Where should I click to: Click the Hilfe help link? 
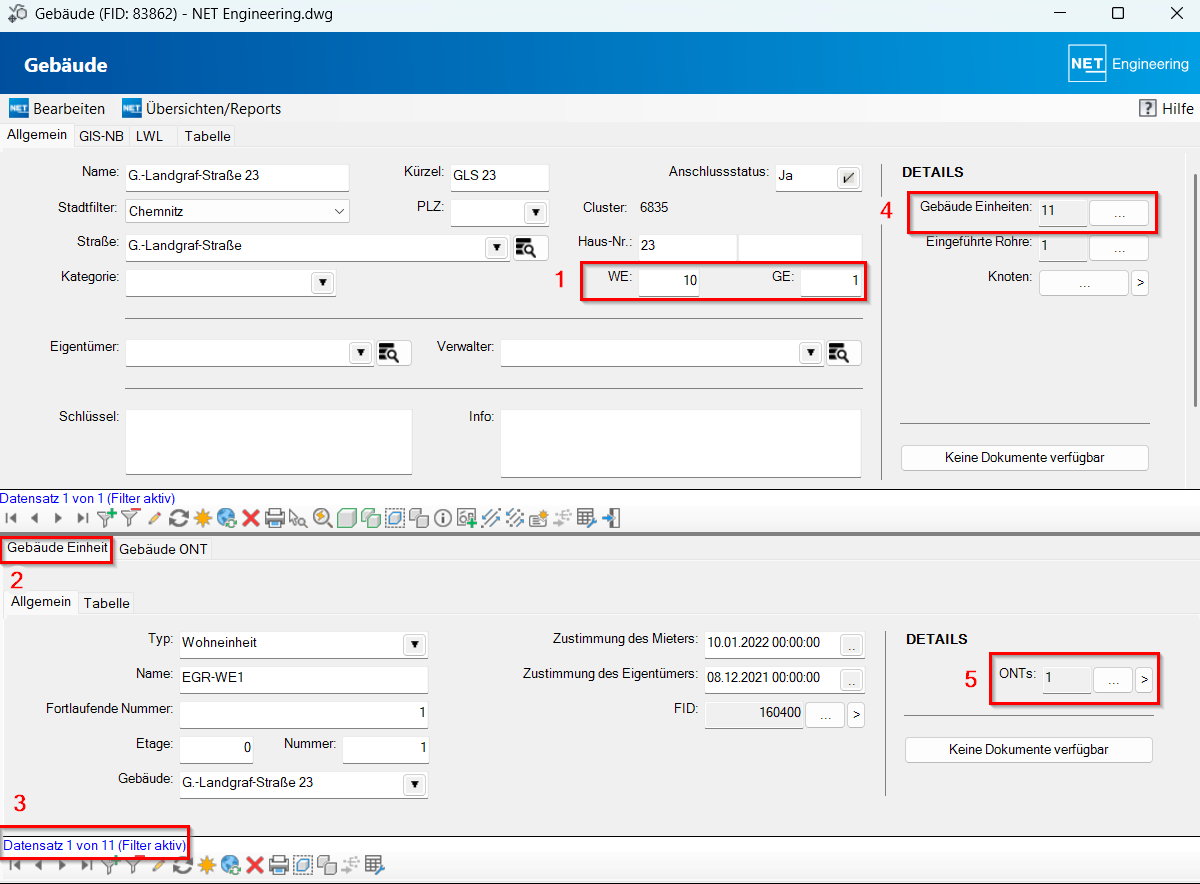pyautogui.click(x=1166, y=108)
